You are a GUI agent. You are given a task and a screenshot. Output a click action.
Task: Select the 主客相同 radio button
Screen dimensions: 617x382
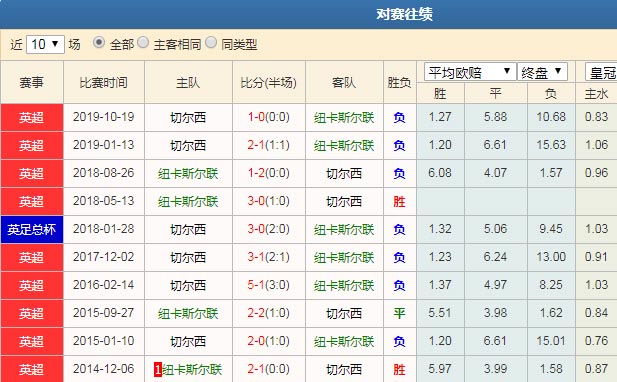[143, 42]
